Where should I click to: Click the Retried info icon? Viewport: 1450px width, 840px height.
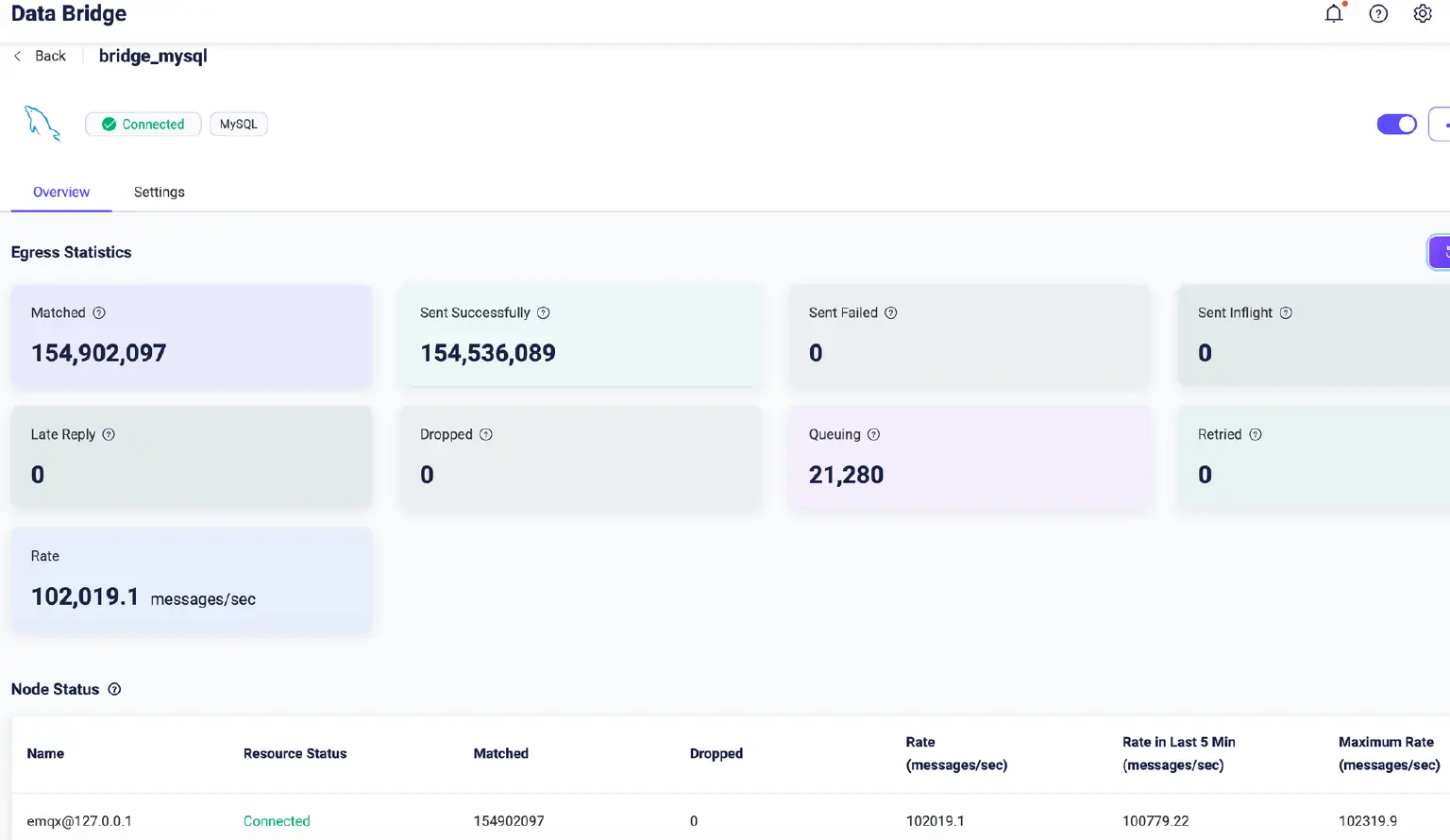click(x=1256, y=435)
